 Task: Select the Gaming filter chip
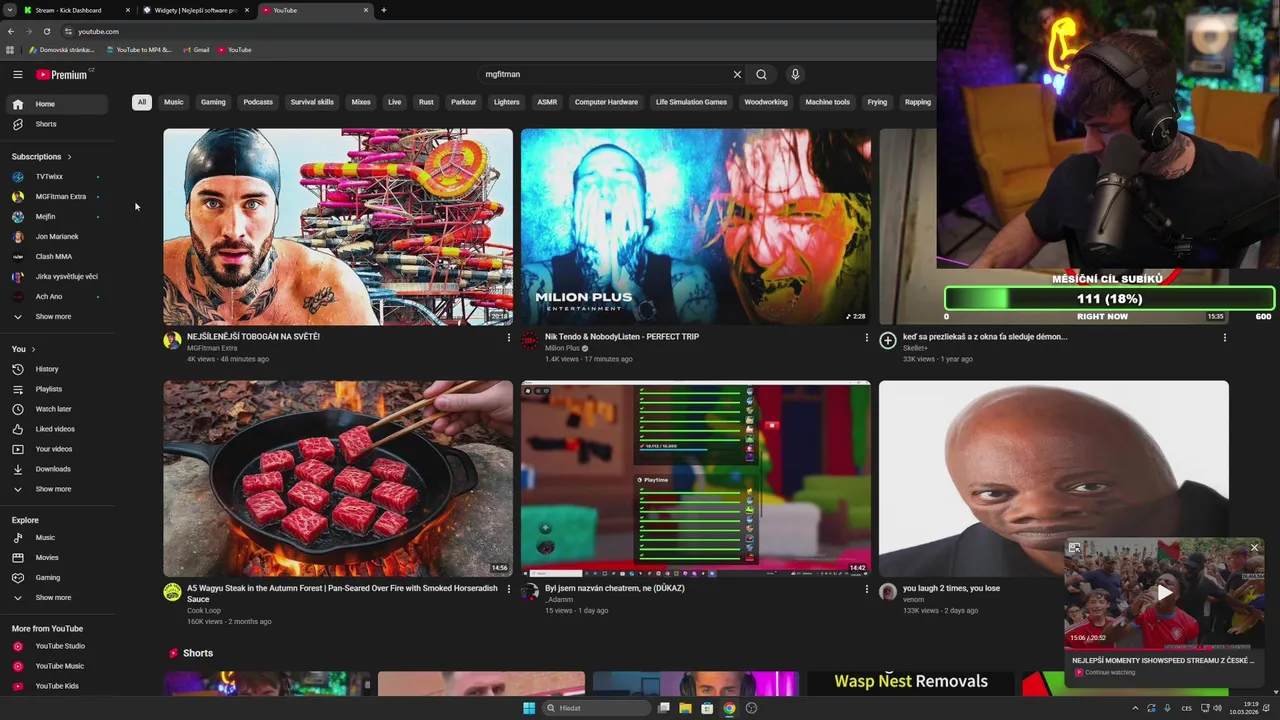pyautogui.click(x=213, y=102)
